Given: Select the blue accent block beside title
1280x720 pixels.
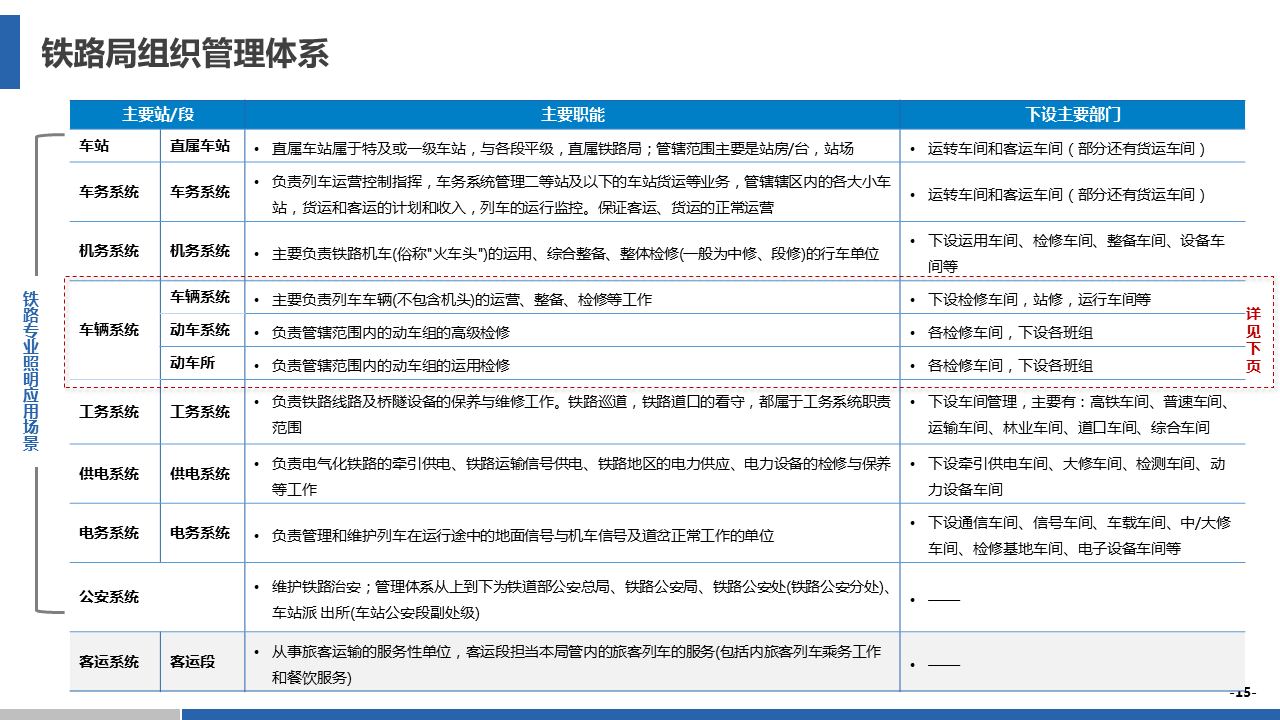Looking at the screenshot, I should tap(10, 52).
